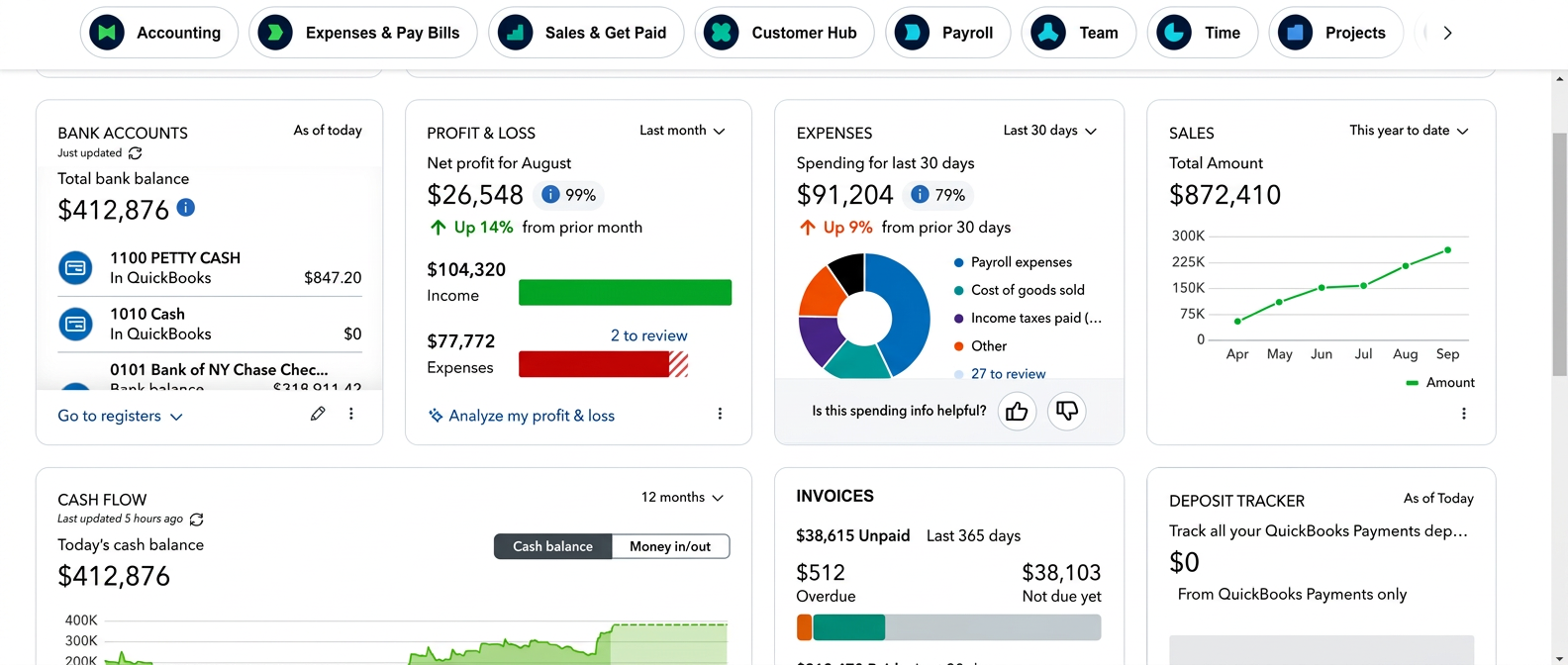This screenshot has height=665, width=1568.
Task: Click the Amount legend in Sales chart
Action: click(1440, 382)
